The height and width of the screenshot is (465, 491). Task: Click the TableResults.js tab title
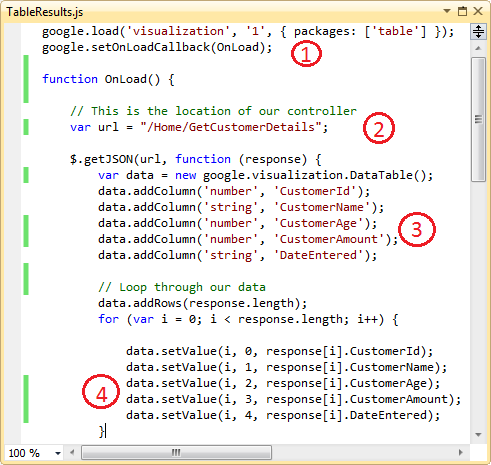(x=44, y=12)
